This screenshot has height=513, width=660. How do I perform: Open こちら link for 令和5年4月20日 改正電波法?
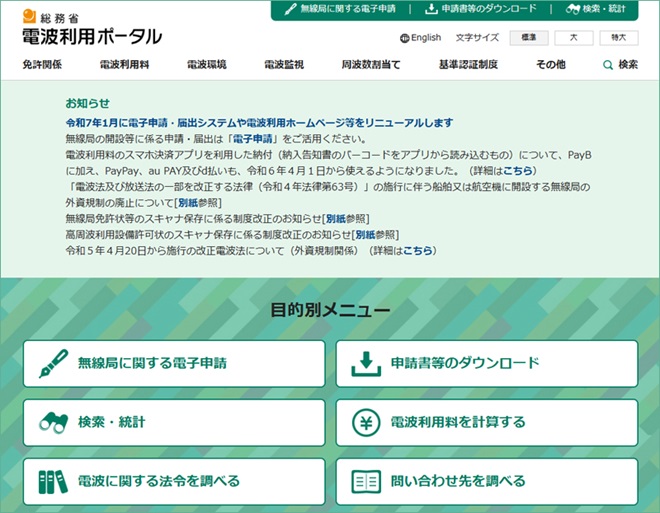coord(418,251)
